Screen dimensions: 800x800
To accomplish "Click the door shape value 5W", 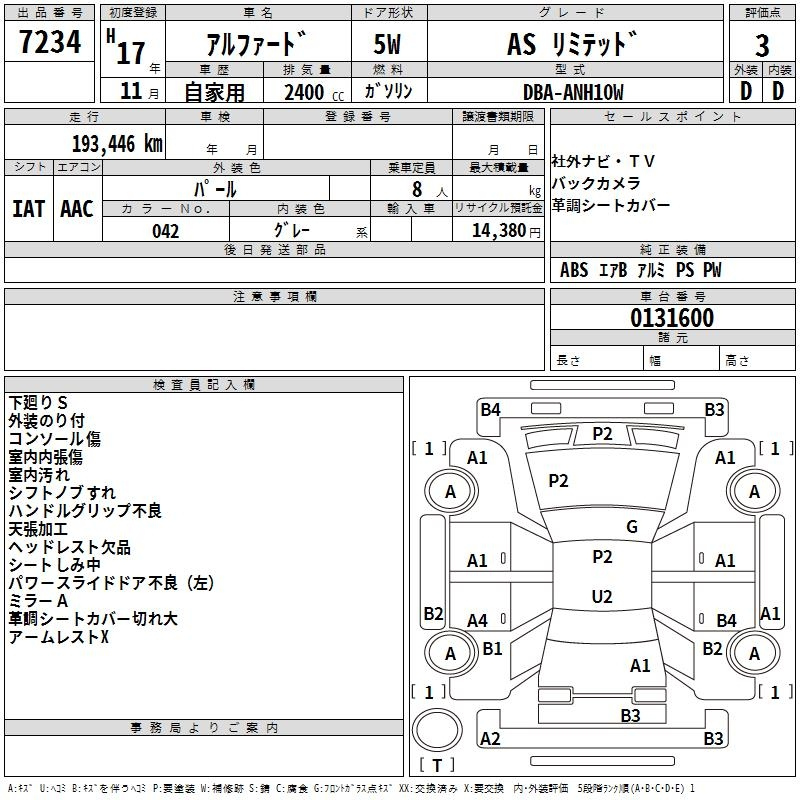I will coord(387,44).
